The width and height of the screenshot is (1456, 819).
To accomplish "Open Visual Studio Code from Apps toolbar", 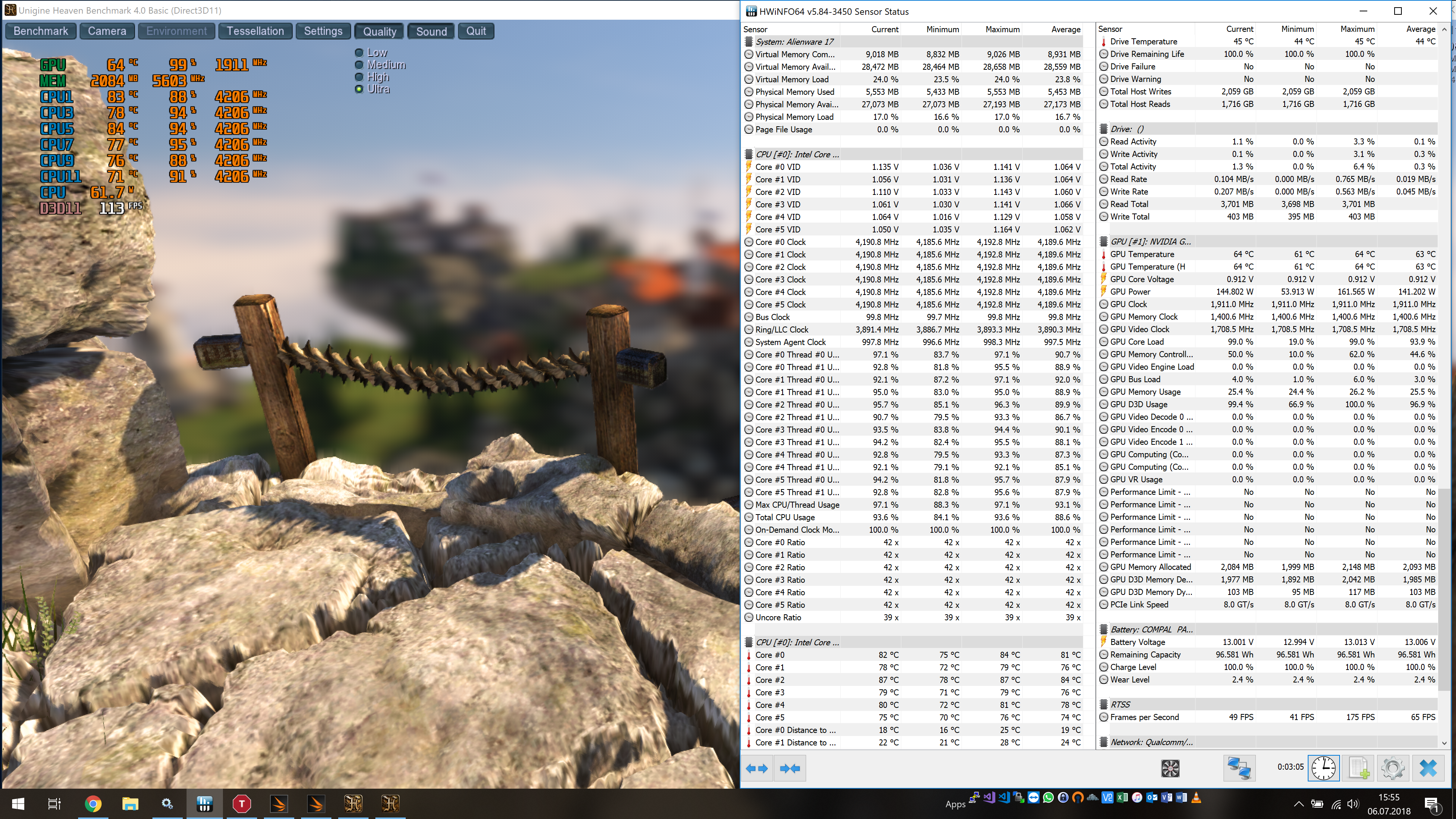I will click(x=1004, y=797).
